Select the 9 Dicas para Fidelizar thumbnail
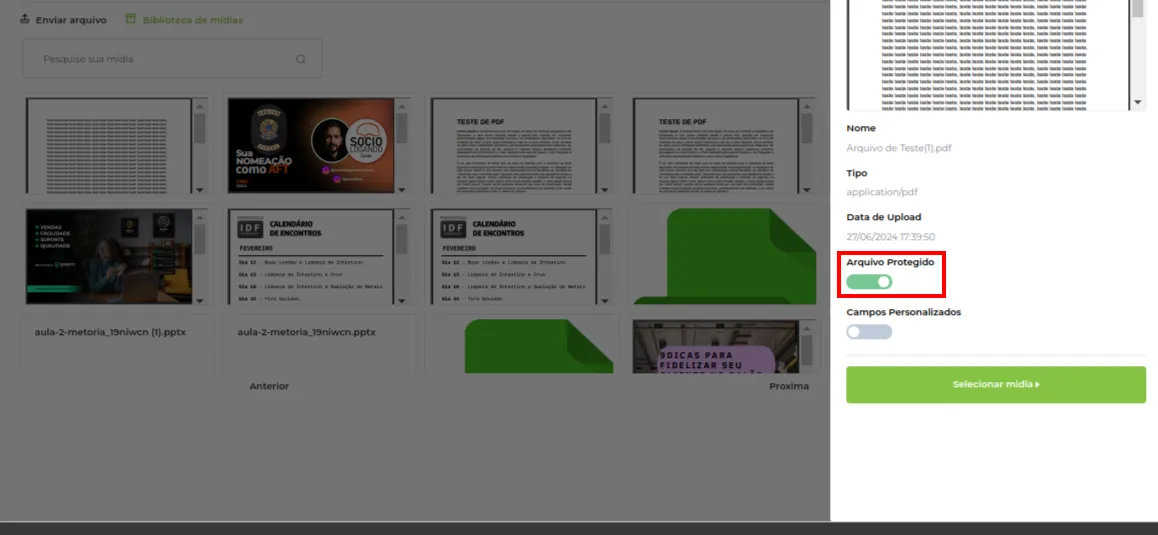The width and height of the screenshot is (1158, 535). 716,347
